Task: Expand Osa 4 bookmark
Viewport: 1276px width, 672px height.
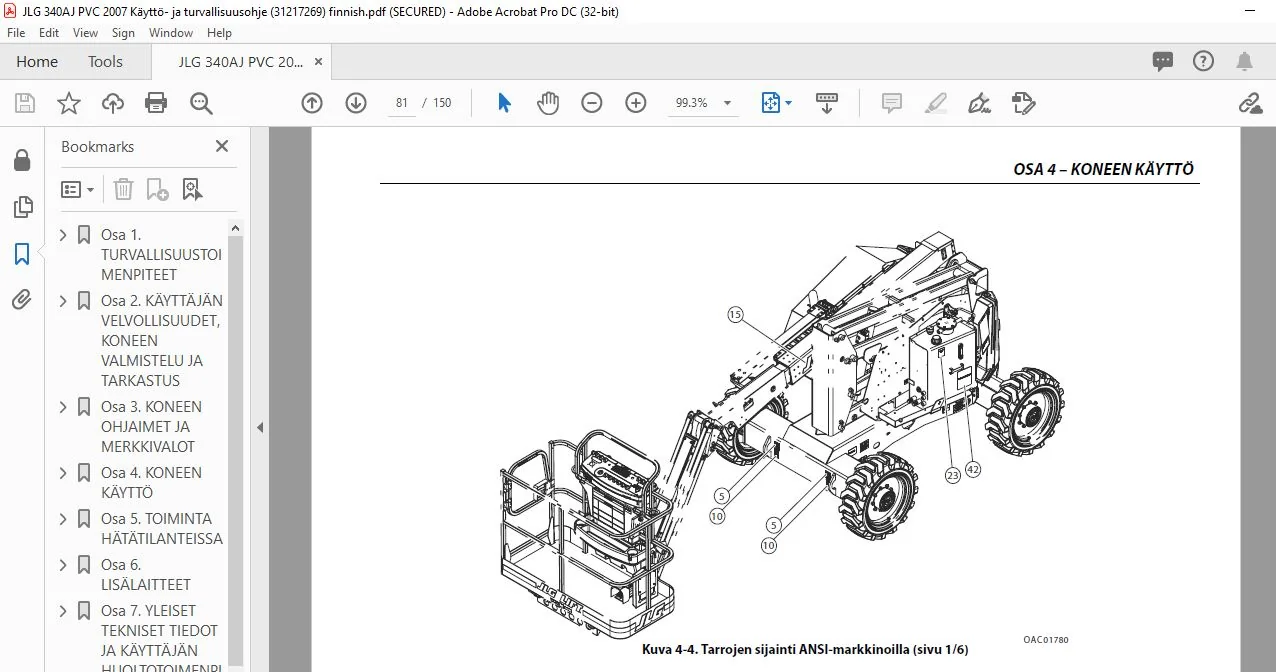Action: pyautogui.click(x=64, y=473)
